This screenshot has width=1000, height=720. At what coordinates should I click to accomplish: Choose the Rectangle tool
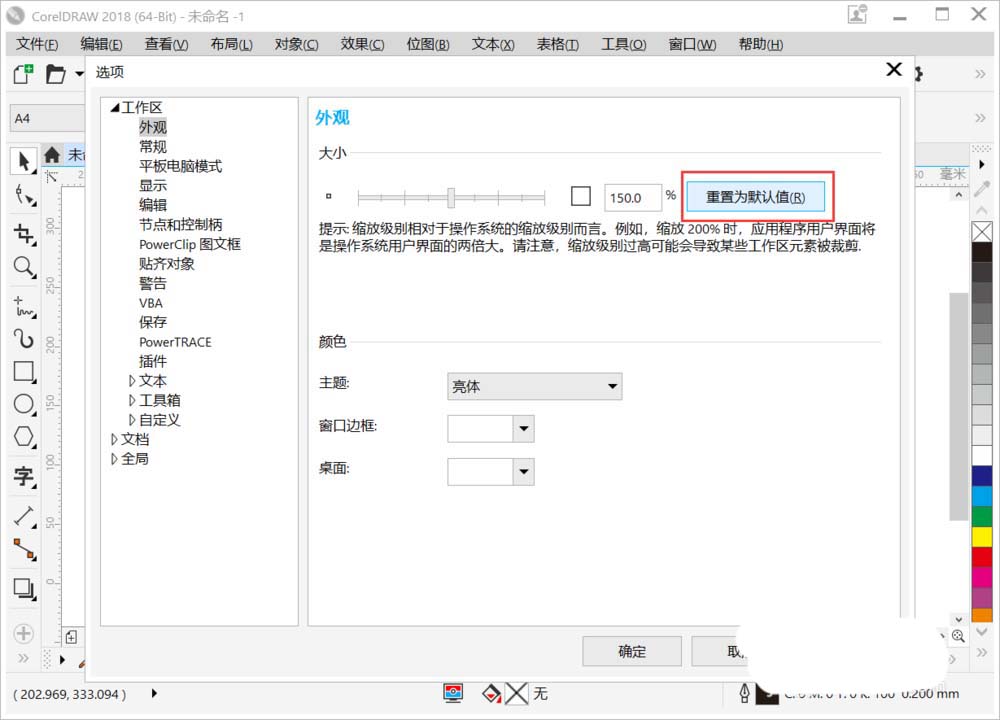pos(22,371)
